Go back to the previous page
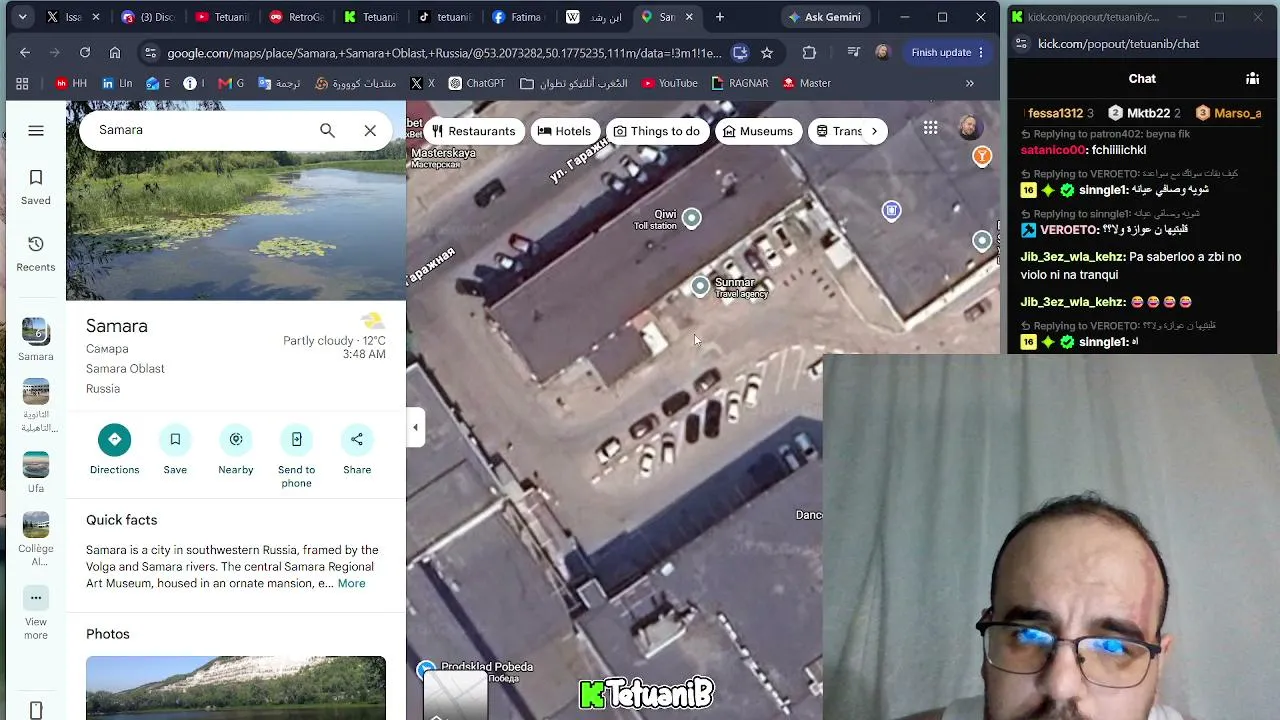The height and width of the screenshot is (720, 1280). 25,52
